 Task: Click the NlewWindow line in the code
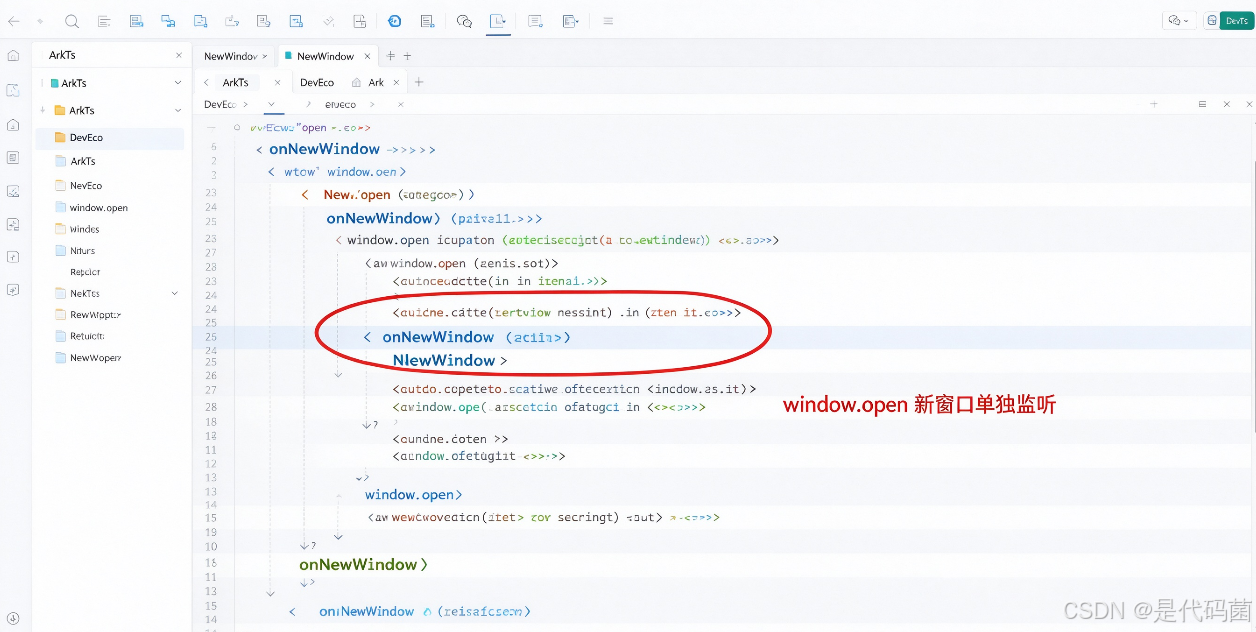(449, 360)
